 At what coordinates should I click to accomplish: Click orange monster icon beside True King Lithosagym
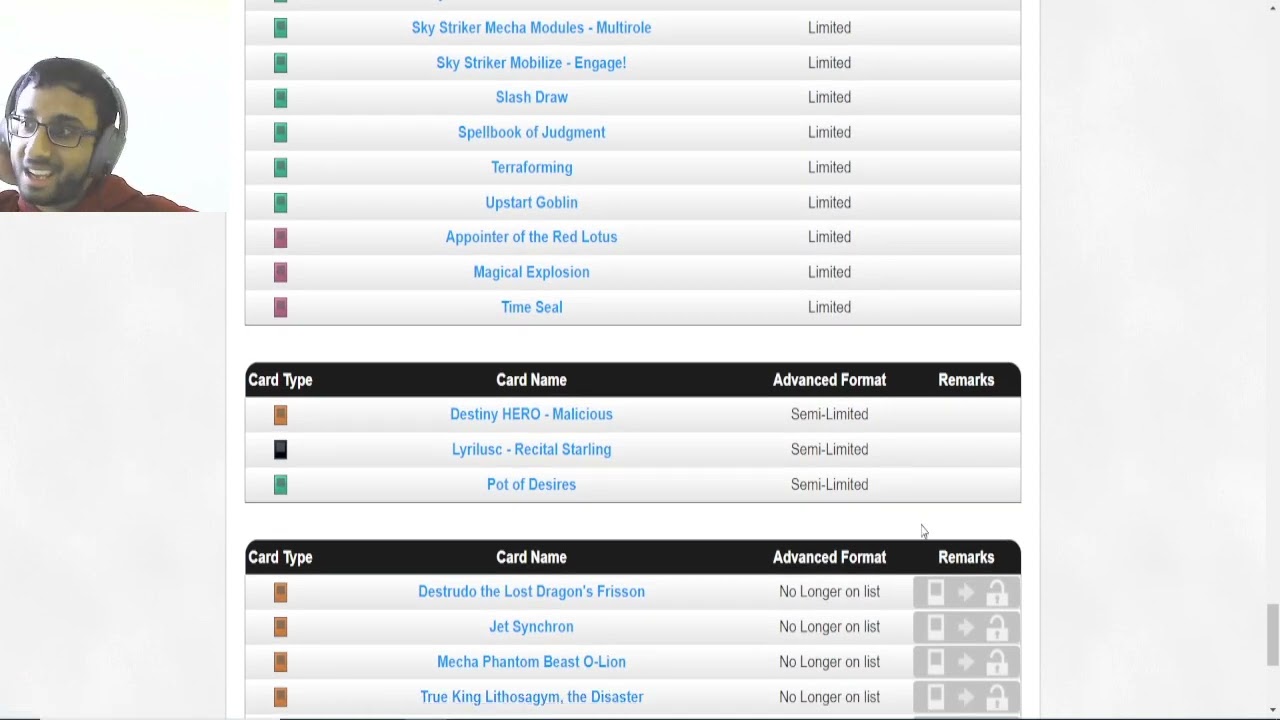pos(280,697)
